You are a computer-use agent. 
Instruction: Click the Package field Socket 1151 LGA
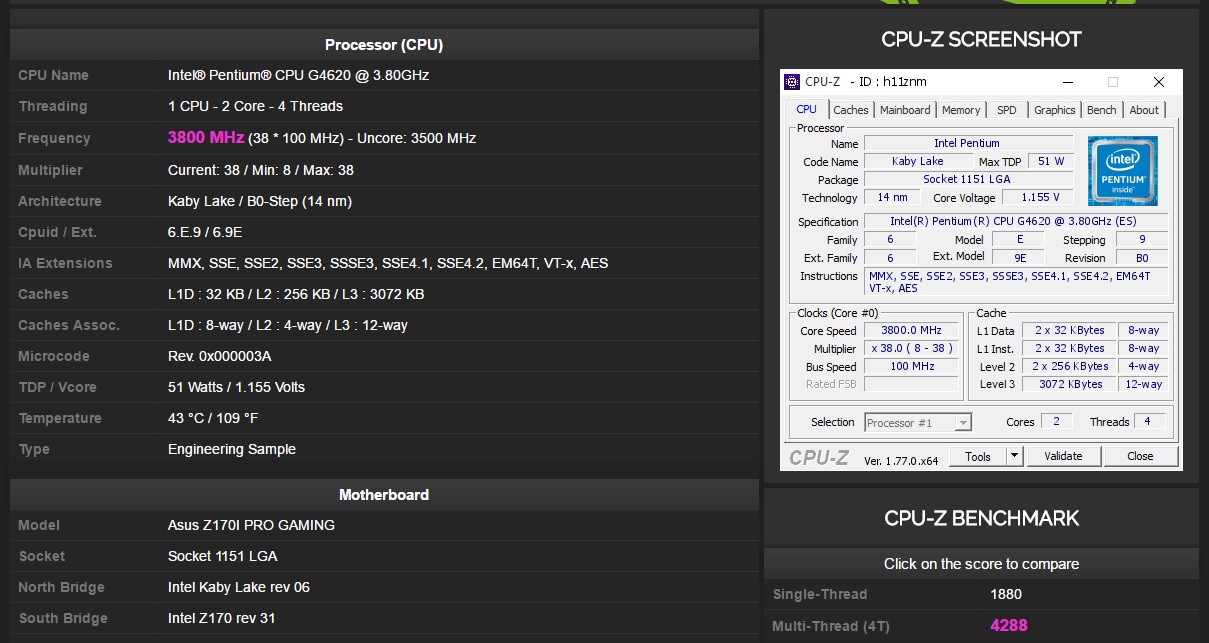(x=967, y=179)
